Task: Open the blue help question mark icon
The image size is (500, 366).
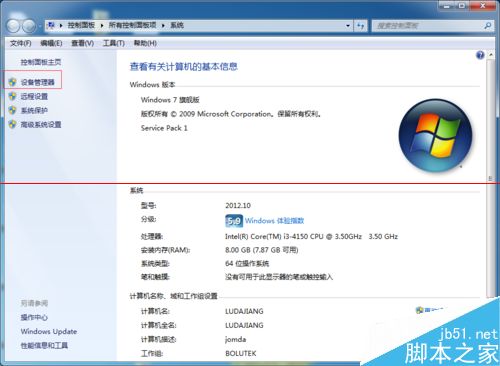Action: click(480, 55)
